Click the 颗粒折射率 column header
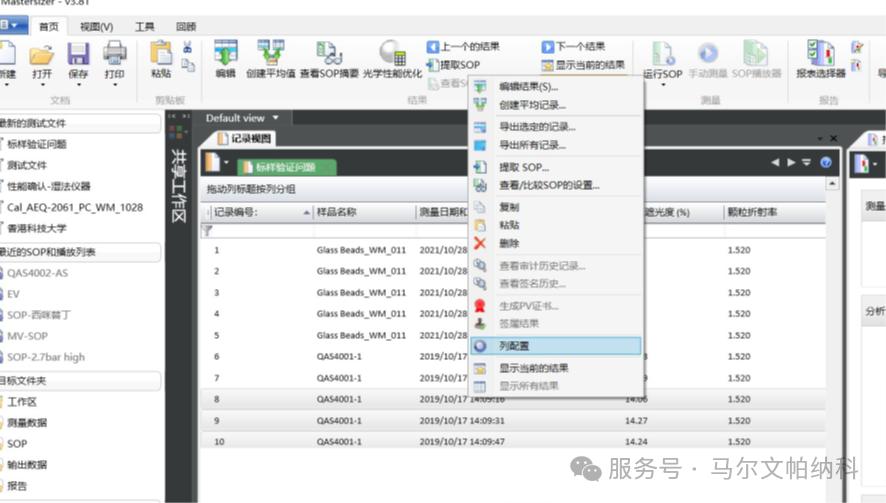Screen dimensions: 886x503 774,213
